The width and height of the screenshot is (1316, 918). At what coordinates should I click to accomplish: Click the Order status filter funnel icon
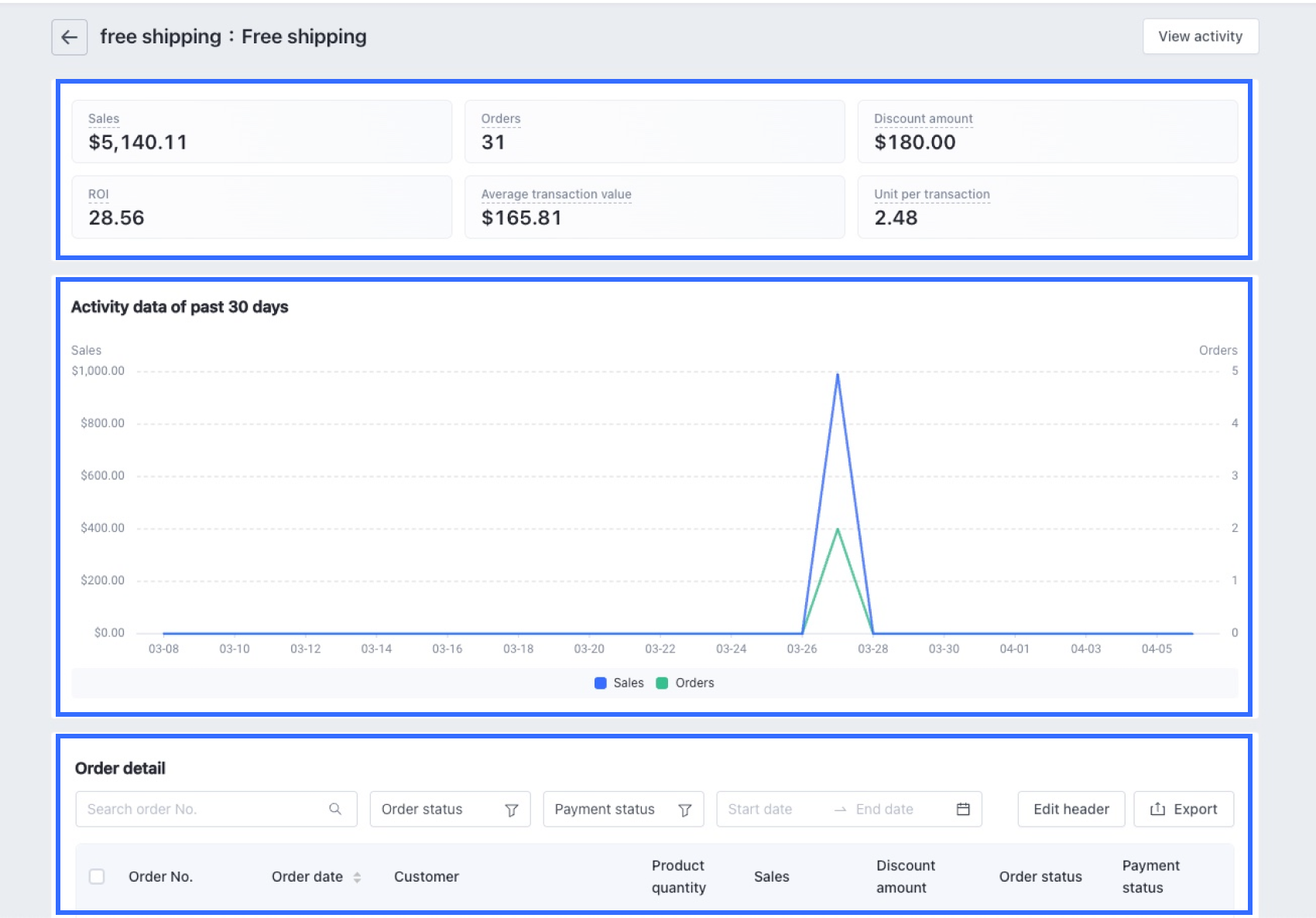click(511, 810)
